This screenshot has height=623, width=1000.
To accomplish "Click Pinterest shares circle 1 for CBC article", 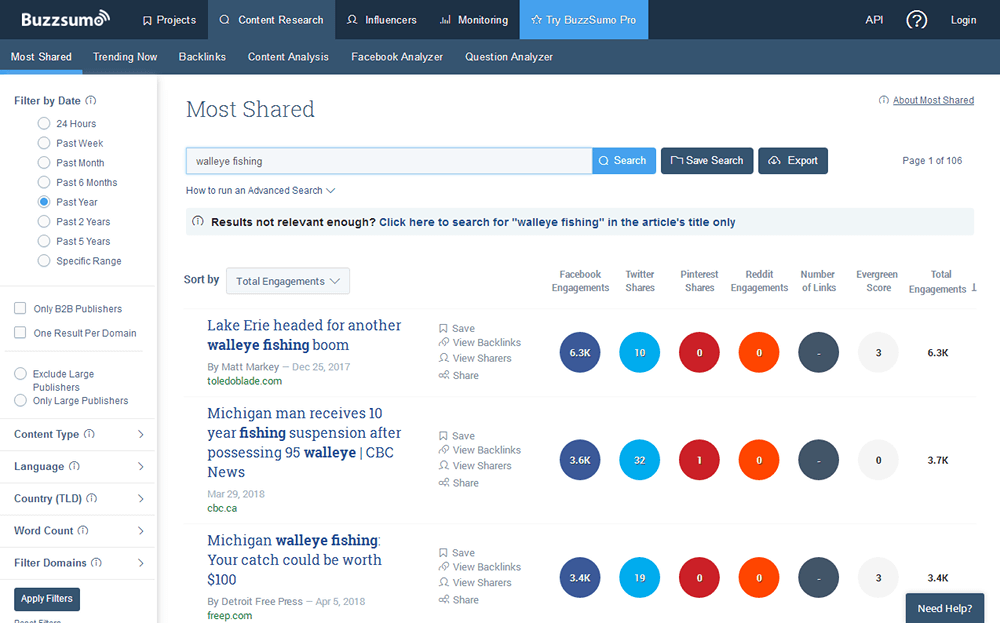I will click(x=699, y=460).
